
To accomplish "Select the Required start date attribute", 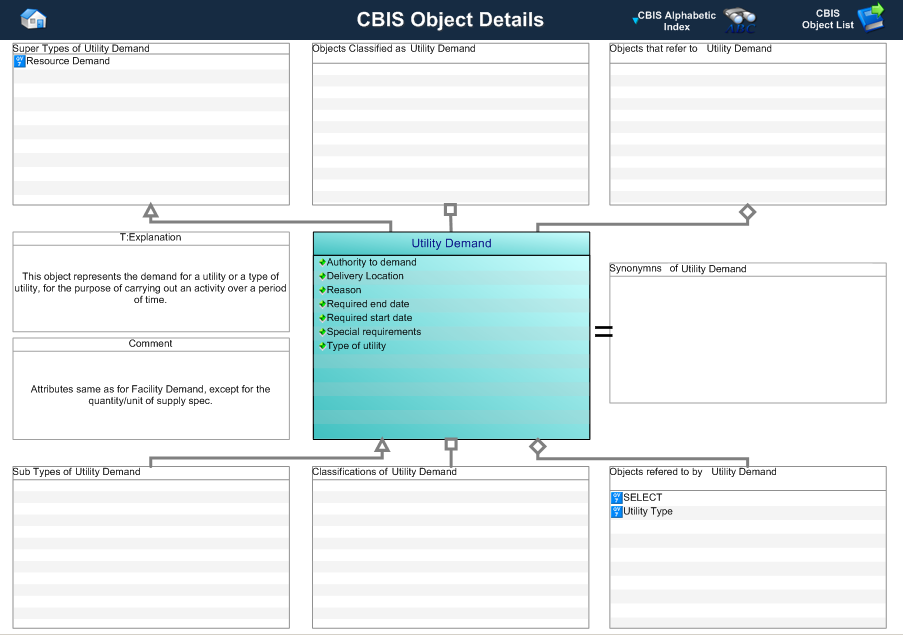I will pyautogui.click(x=369, y=318).
